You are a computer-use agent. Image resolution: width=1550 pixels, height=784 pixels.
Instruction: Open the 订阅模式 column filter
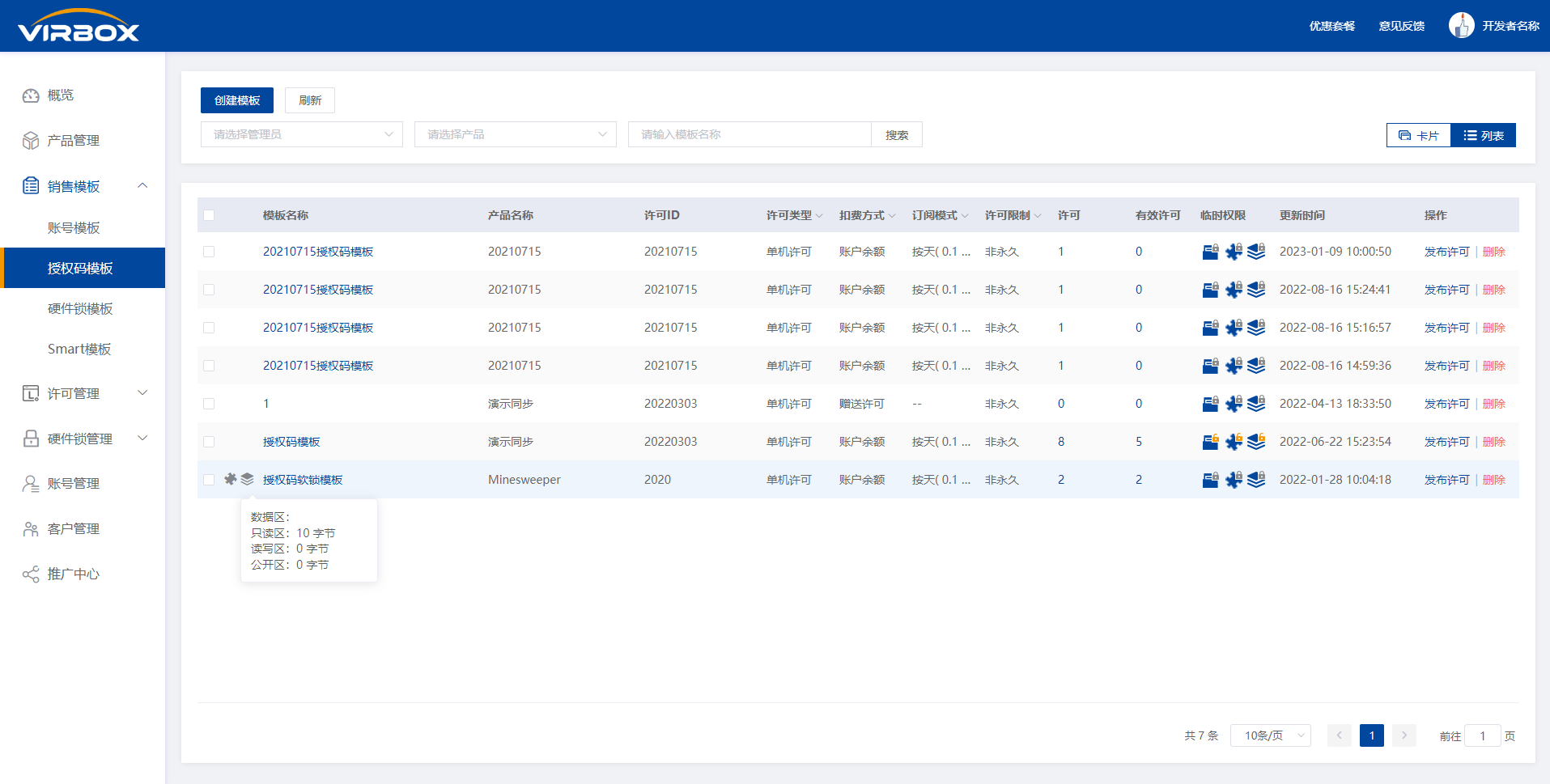point(965,216)
